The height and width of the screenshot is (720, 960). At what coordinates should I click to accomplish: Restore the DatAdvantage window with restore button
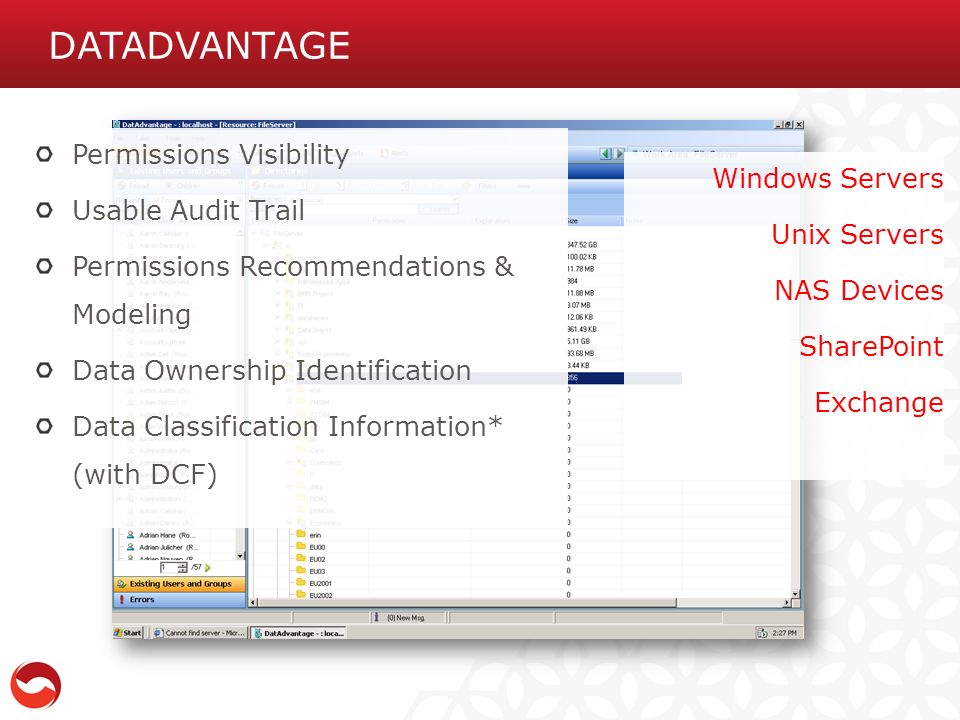(789, 125)
